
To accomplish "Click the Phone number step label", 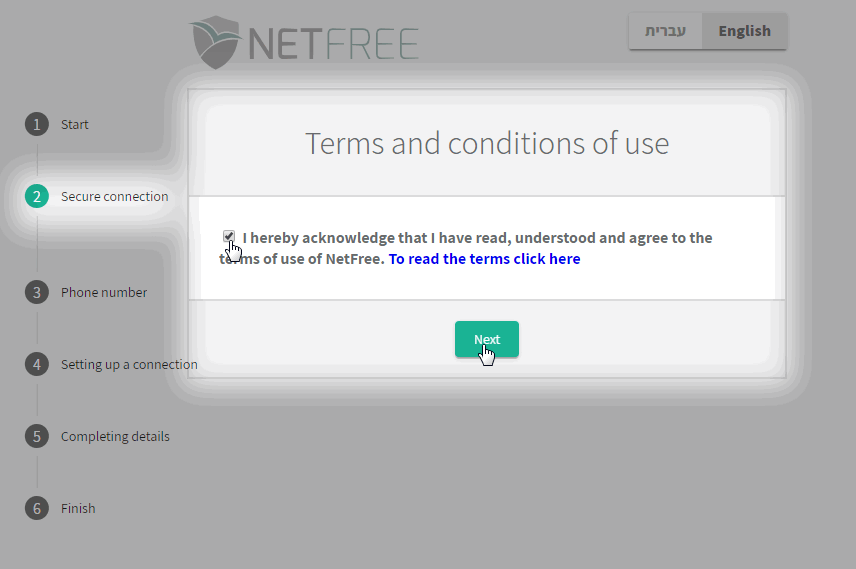I will [x=104, y=293].
